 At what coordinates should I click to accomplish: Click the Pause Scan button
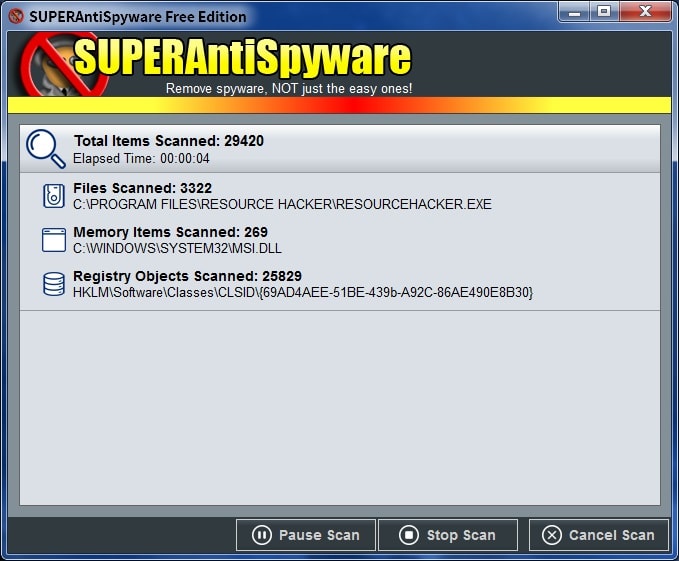(306, 535)
